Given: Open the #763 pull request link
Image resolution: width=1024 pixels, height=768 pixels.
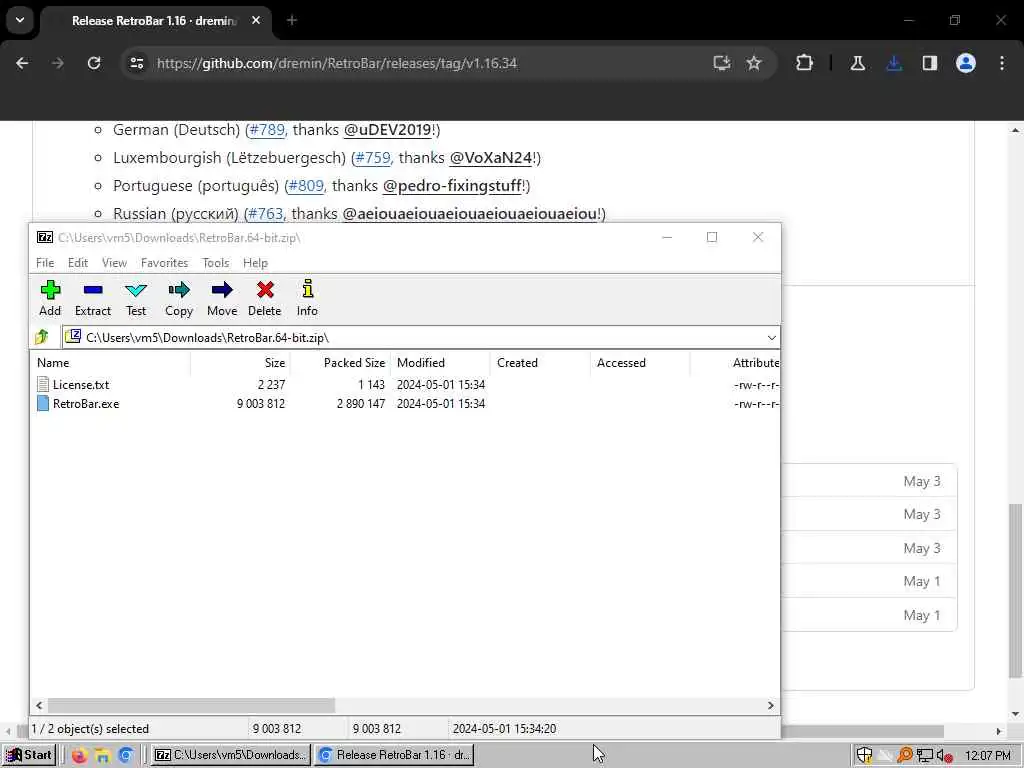Looking at the screenshot, I should tap(266, 214).
